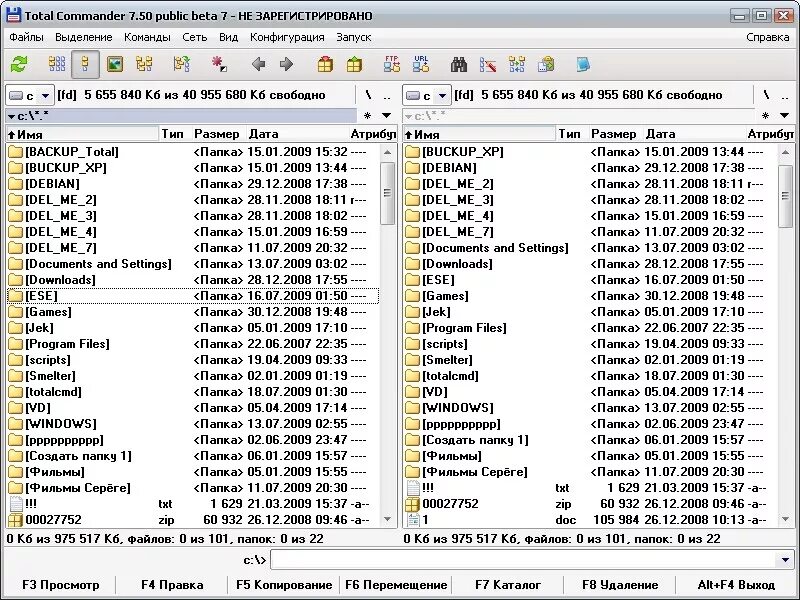Click the copy names to clipboard icon

(546, 64)
